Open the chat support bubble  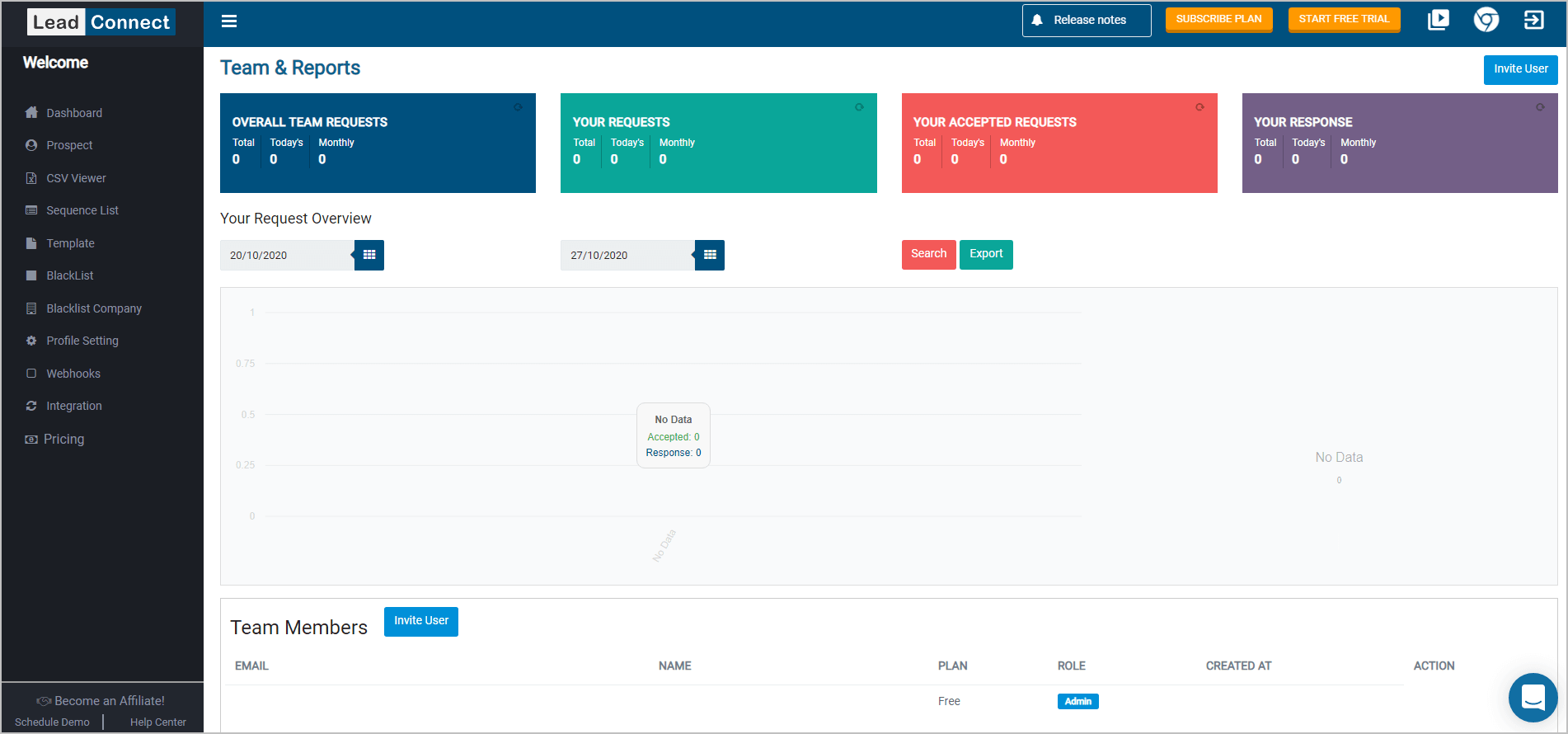pyautogui.click(x=1533, y=698)
